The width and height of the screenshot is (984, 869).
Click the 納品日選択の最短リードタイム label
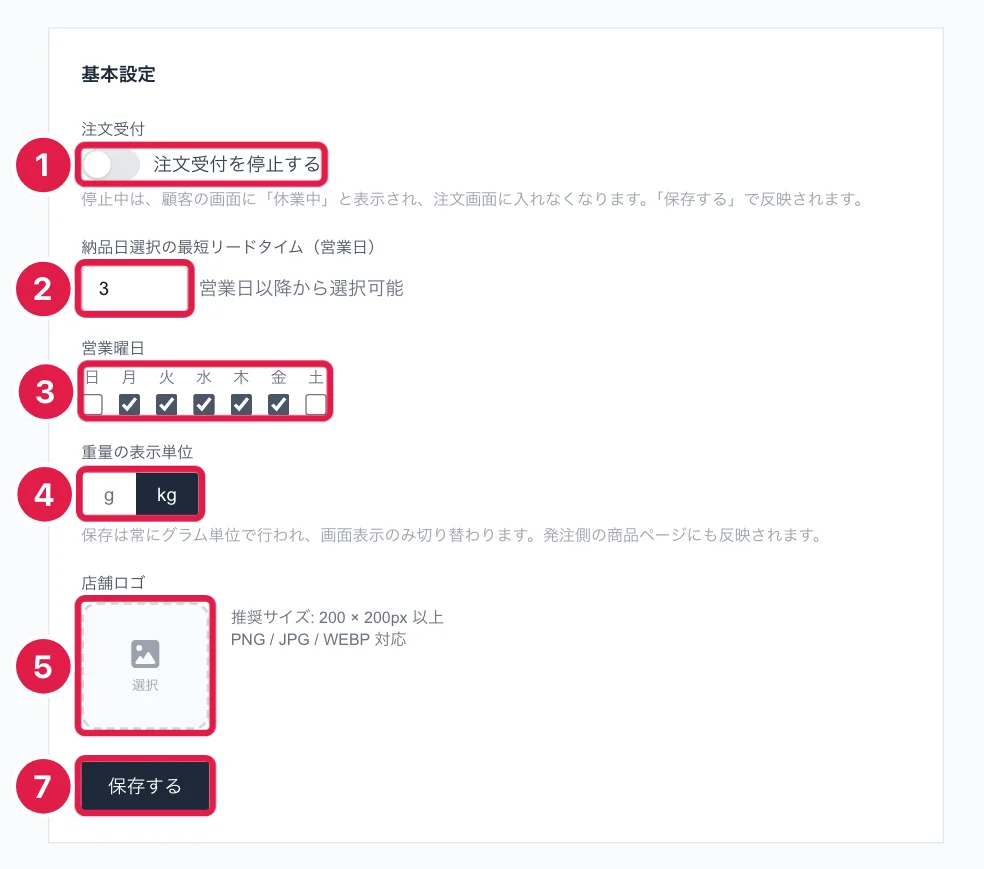[228, 247]
